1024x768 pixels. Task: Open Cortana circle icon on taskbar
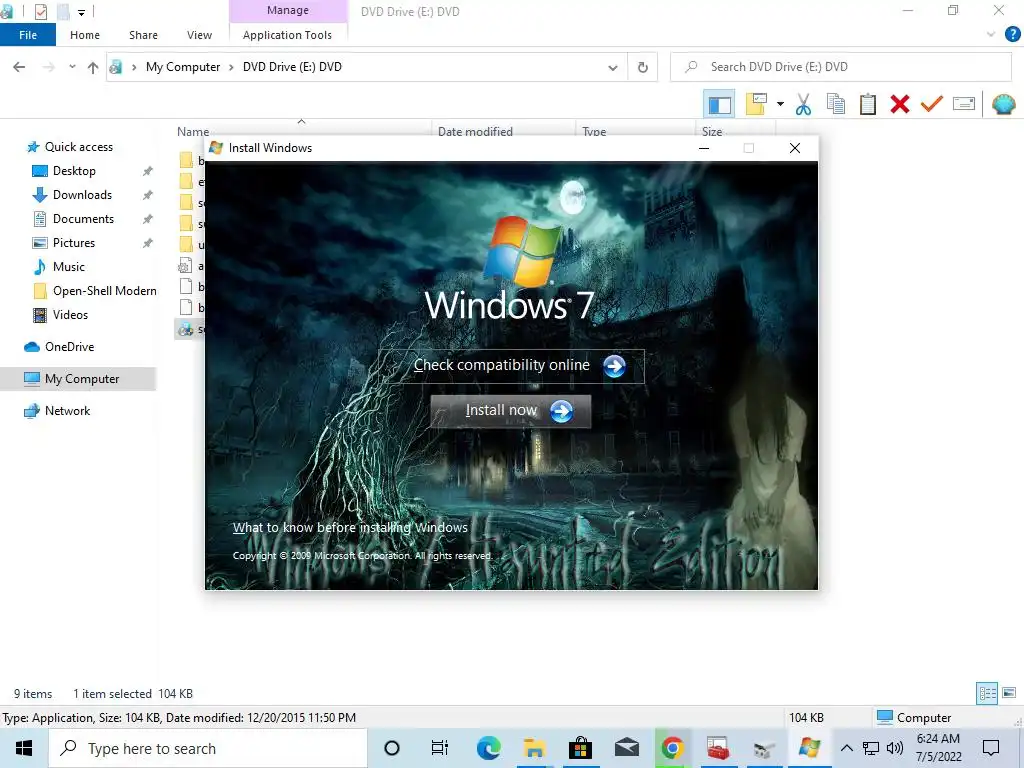pyautogui.click(x=392, y=748)
